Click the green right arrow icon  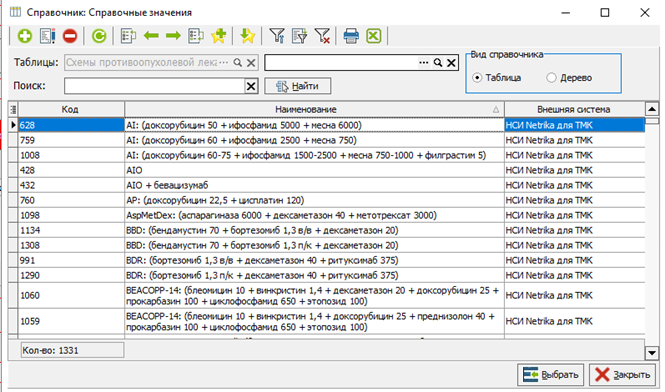(x=173, y=36)
